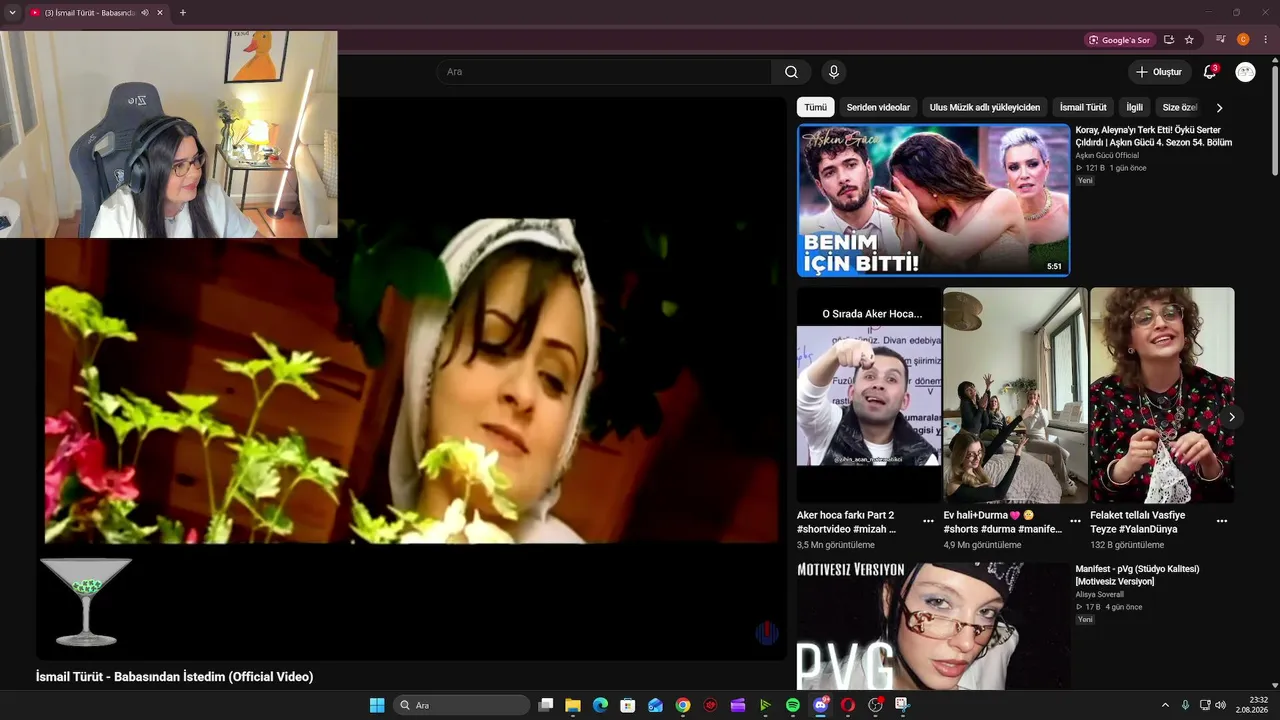Expand the tab search dropdown arrow
Screen dimensions: 1280x720
(x=12, y=13)
